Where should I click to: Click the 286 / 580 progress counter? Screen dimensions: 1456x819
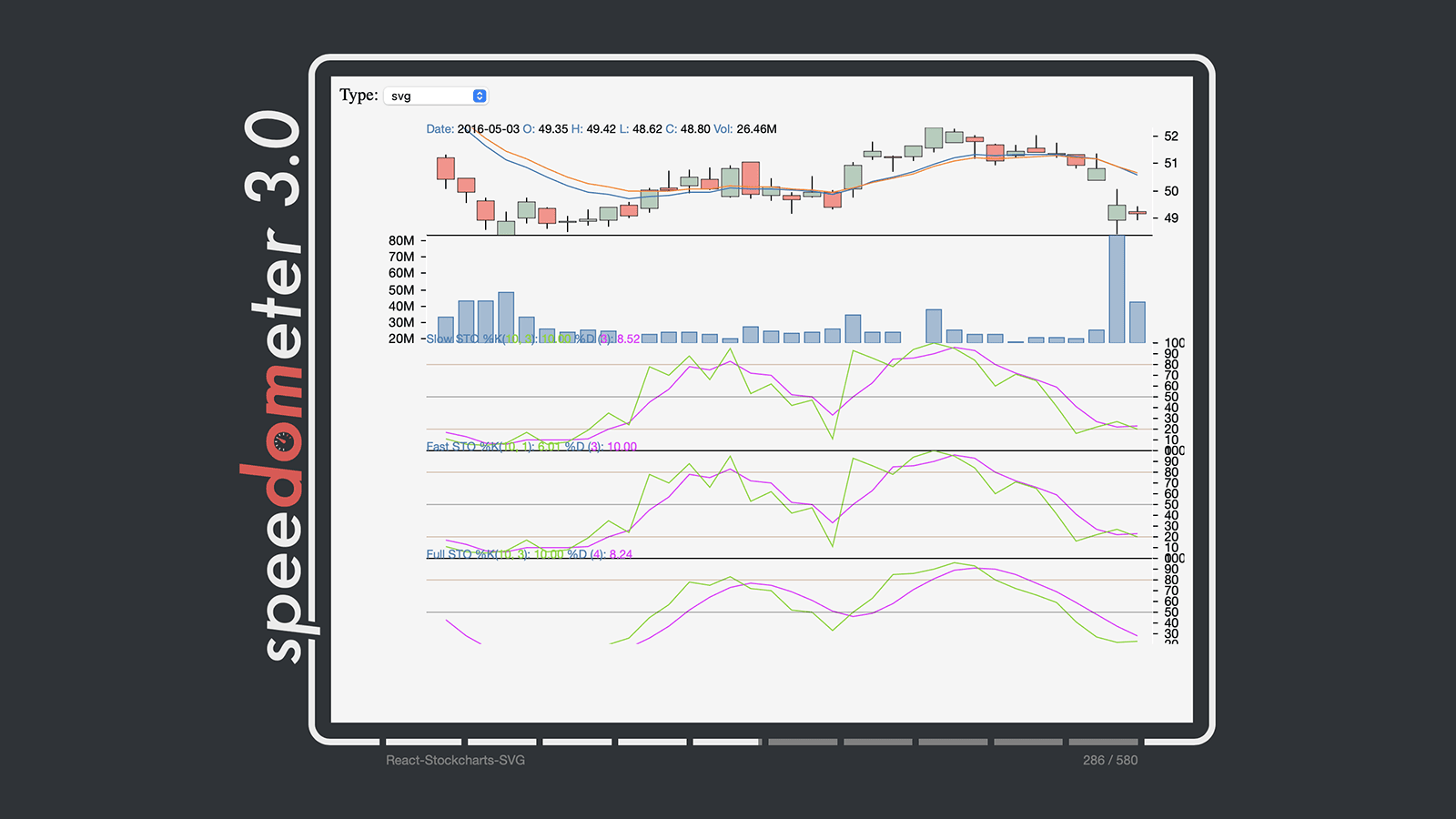pos(1110,760)
